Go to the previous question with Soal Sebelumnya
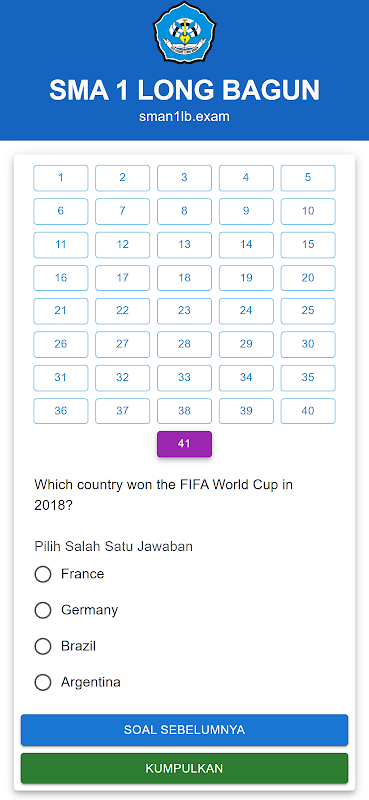 click(184, 730)
